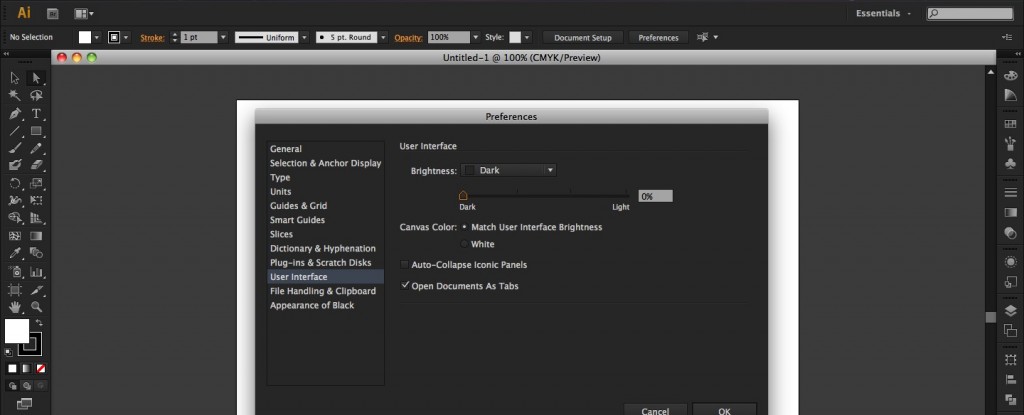Uncheck Open Documents As Tabs
Viewport: 1024px width, 415px height.
tap(405, 286)
